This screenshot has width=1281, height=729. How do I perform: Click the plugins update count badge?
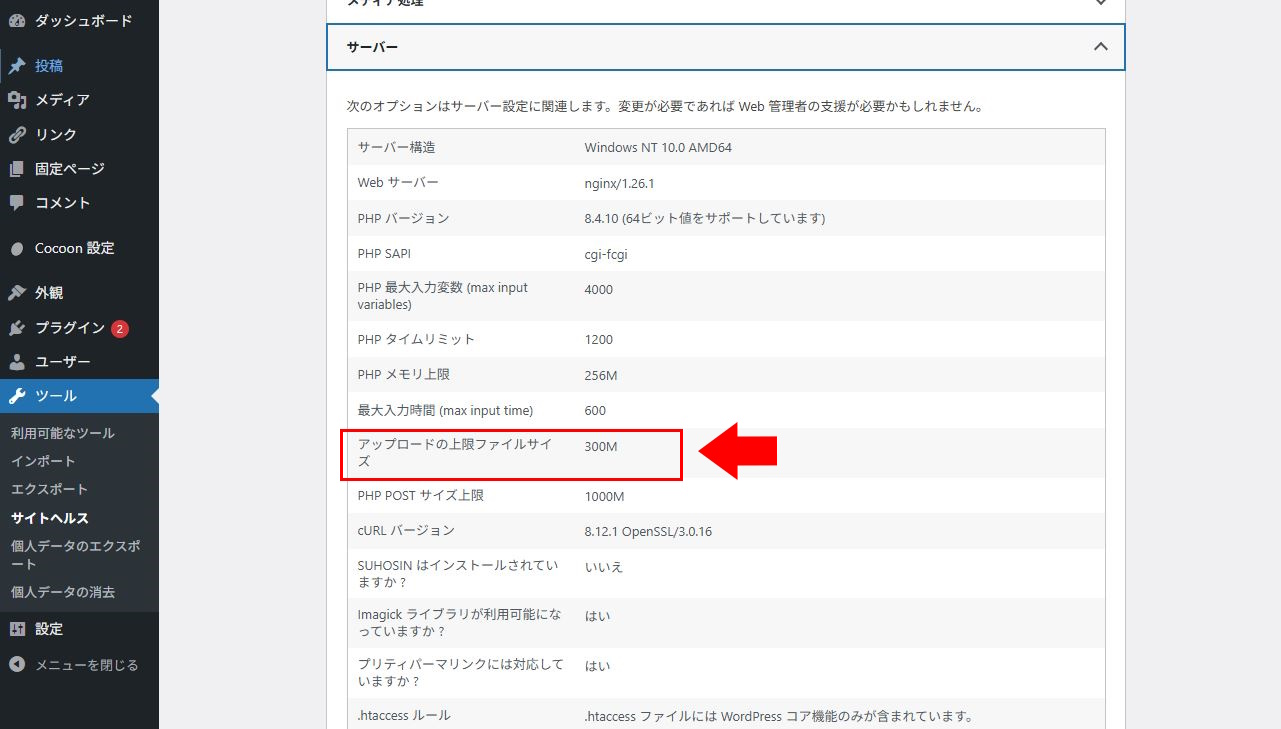pos(120,328)
